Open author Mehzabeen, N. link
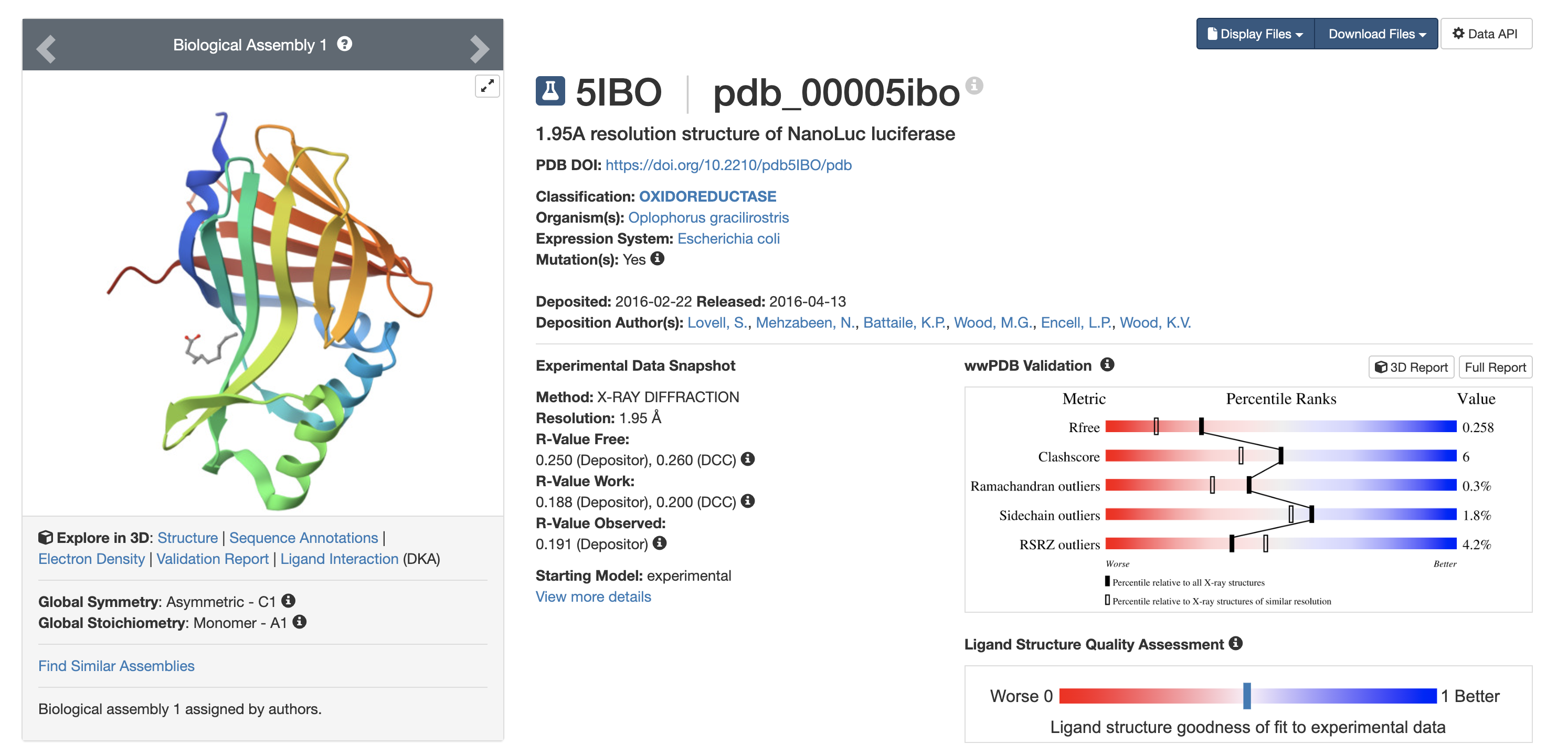The height and width of the screenshot is (754, 1568). (804, 323)
